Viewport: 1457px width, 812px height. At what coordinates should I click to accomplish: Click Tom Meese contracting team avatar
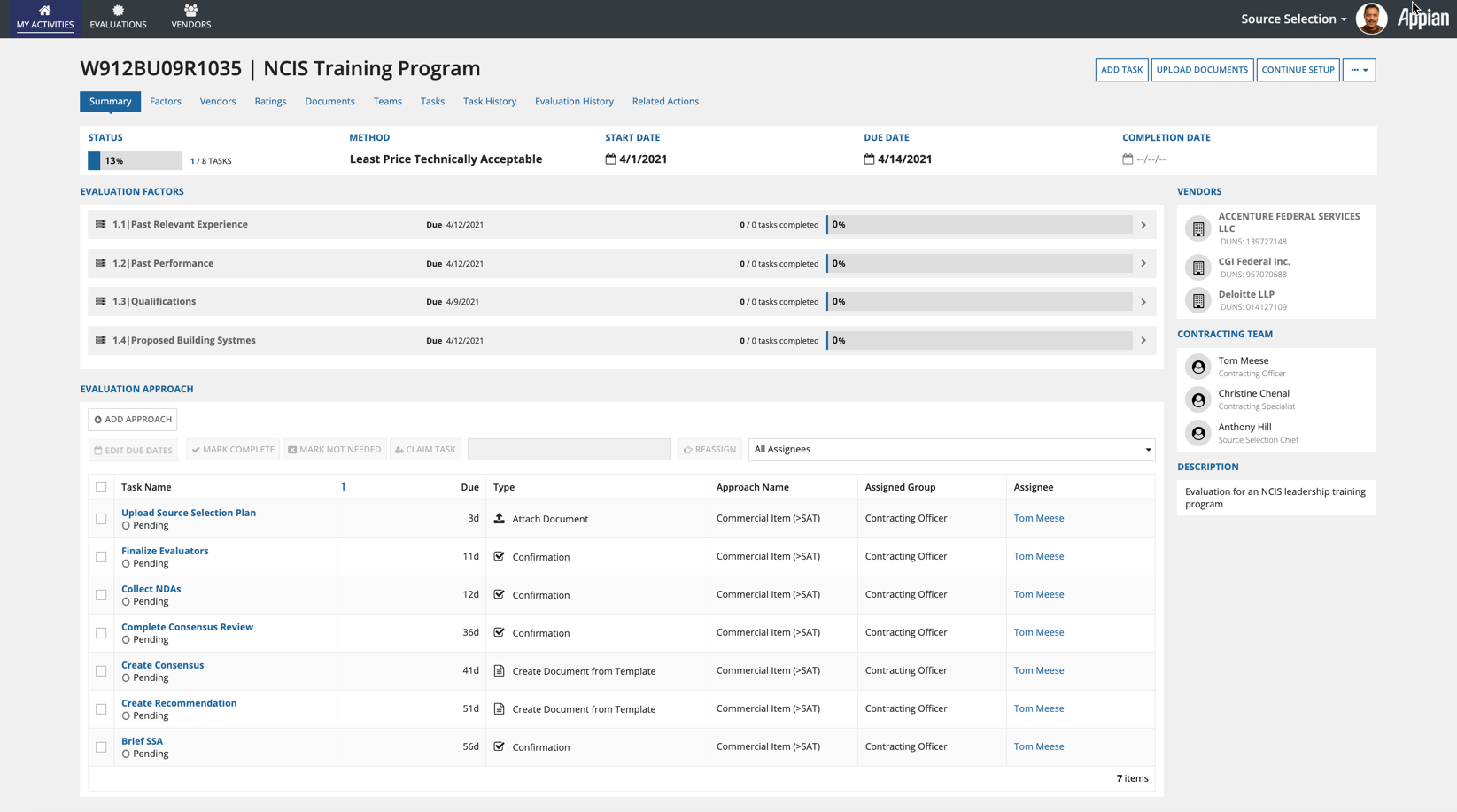pos(1198,367)
